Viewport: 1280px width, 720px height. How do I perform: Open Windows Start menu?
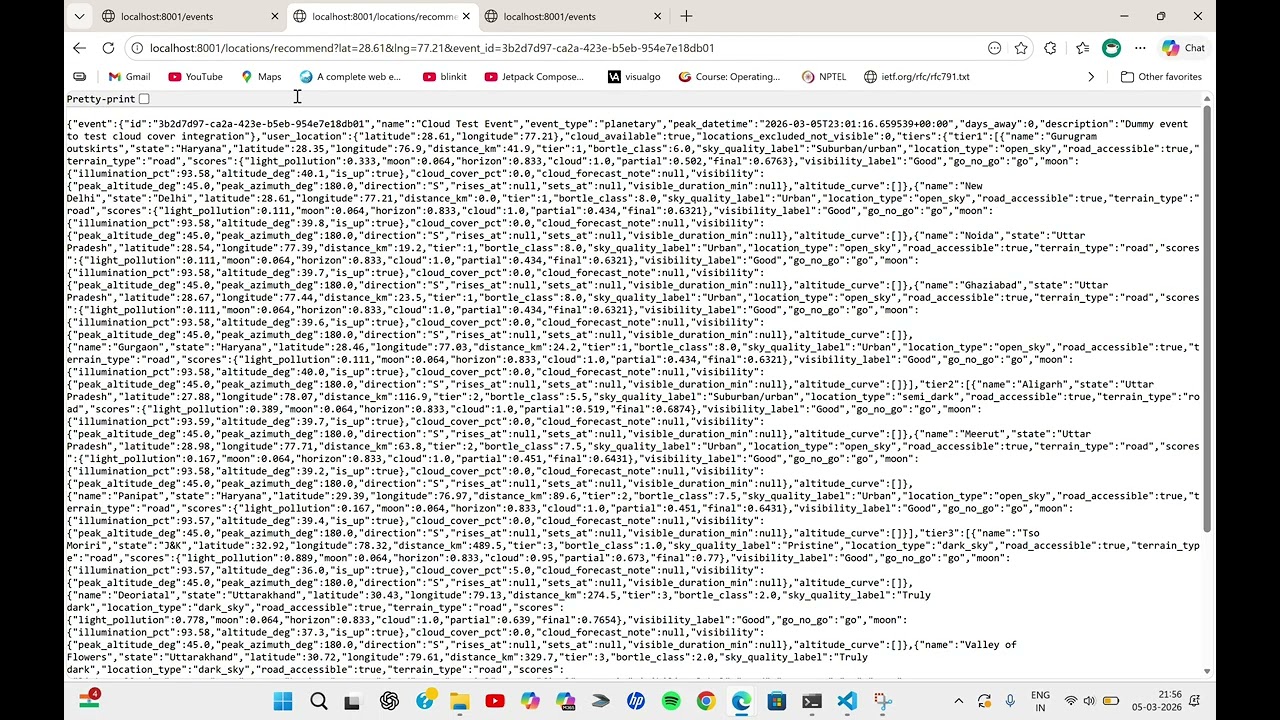(x=283, y=701)
